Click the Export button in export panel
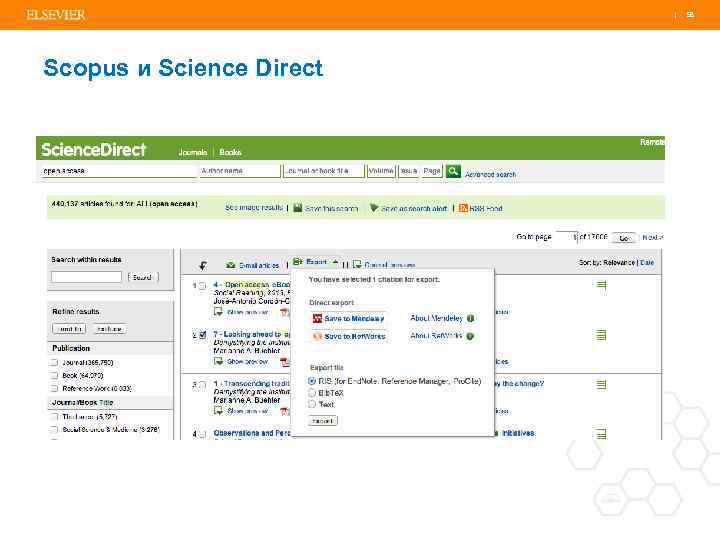The image size is (720, 540). (x=322, y=421)
